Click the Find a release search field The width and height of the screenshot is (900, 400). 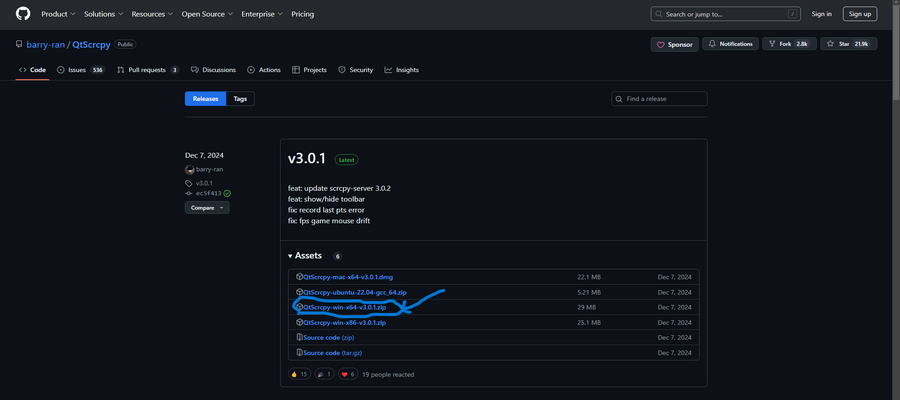660,99
